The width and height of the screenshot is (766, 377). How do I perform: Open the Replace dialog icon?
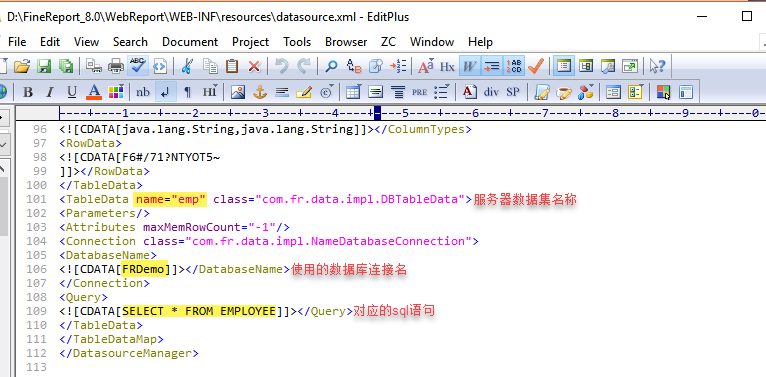[x=353, y=66]
